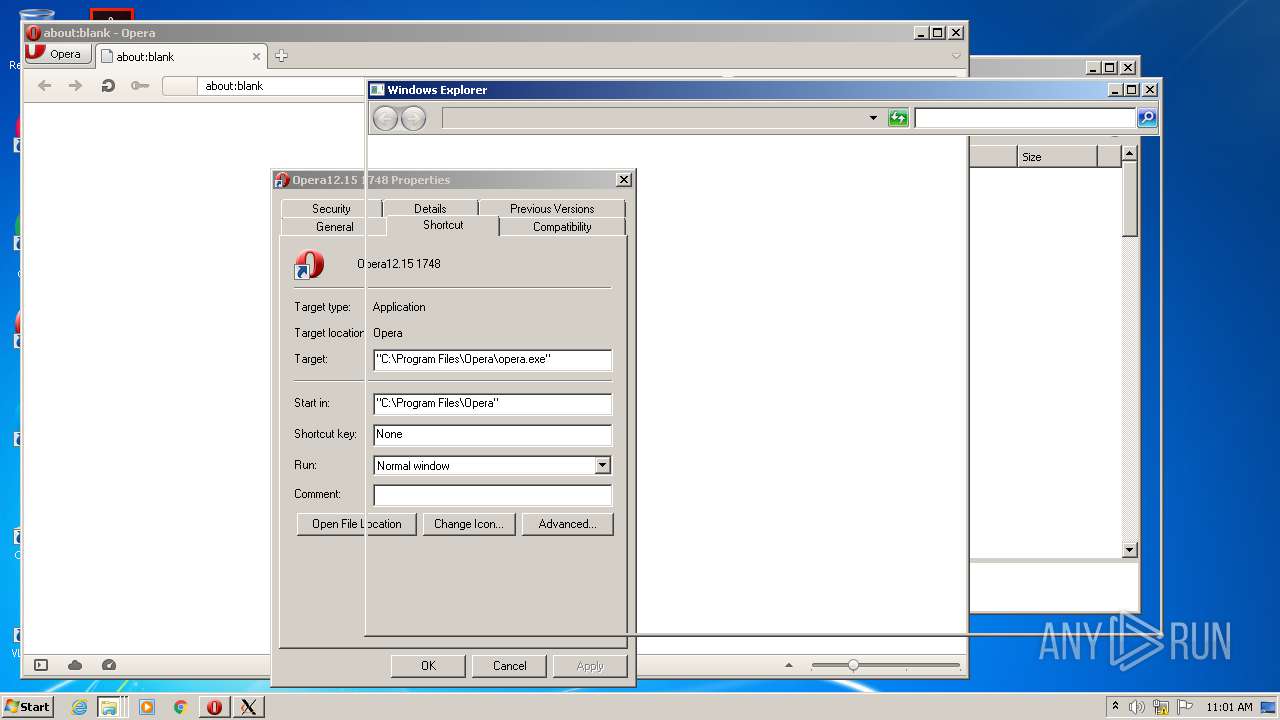Click Cancel in Properties dialog

tap(509, 666)
